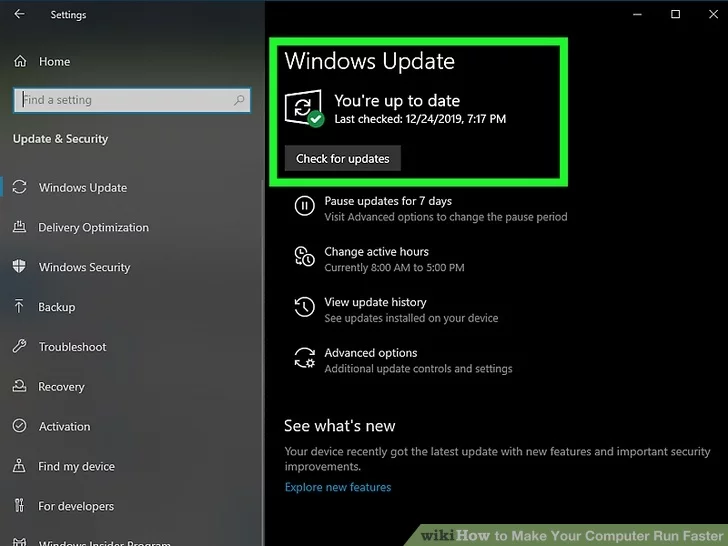Click the active hours clock icon
728x546 pixels.
[x=305, y=256]
